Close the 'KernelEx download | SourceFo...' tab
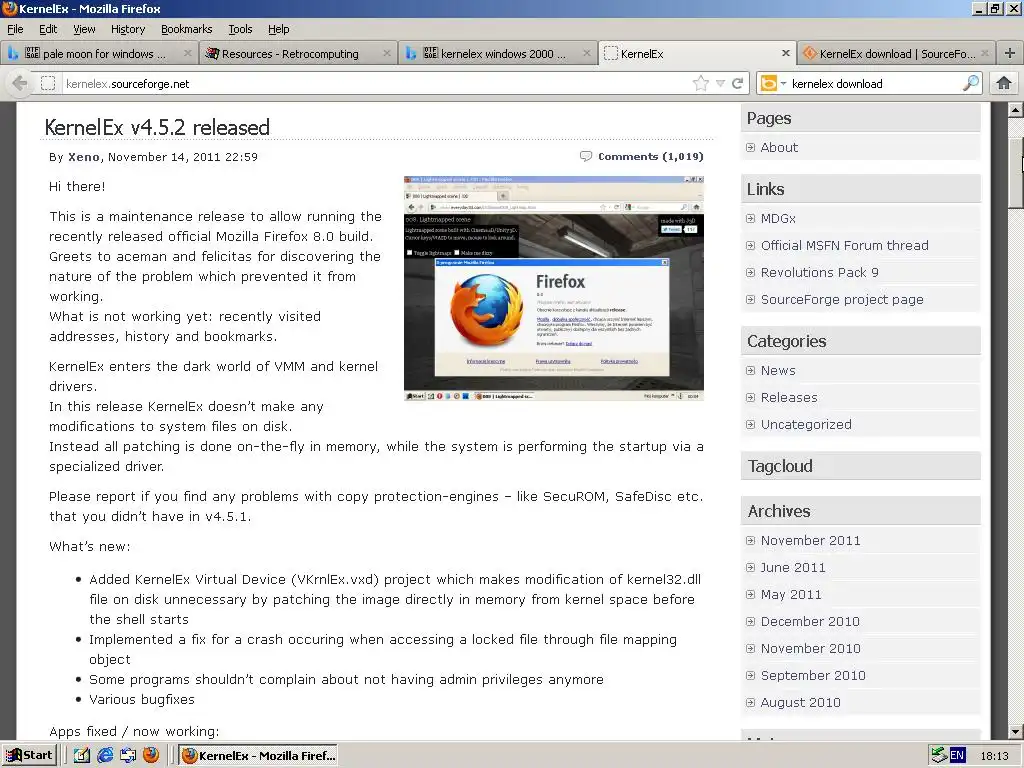The width and height of the screenshot is (1024, 768). pyautogui.click(x=985, y=53)
